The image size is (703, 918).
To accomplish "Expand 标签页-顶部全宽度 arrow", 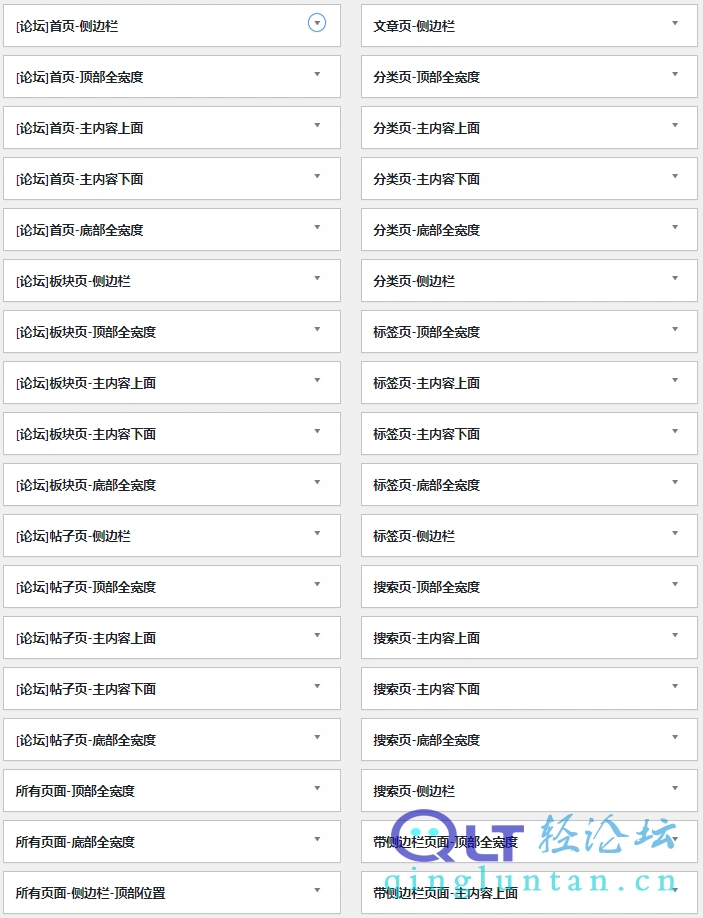I will point(675,329).
